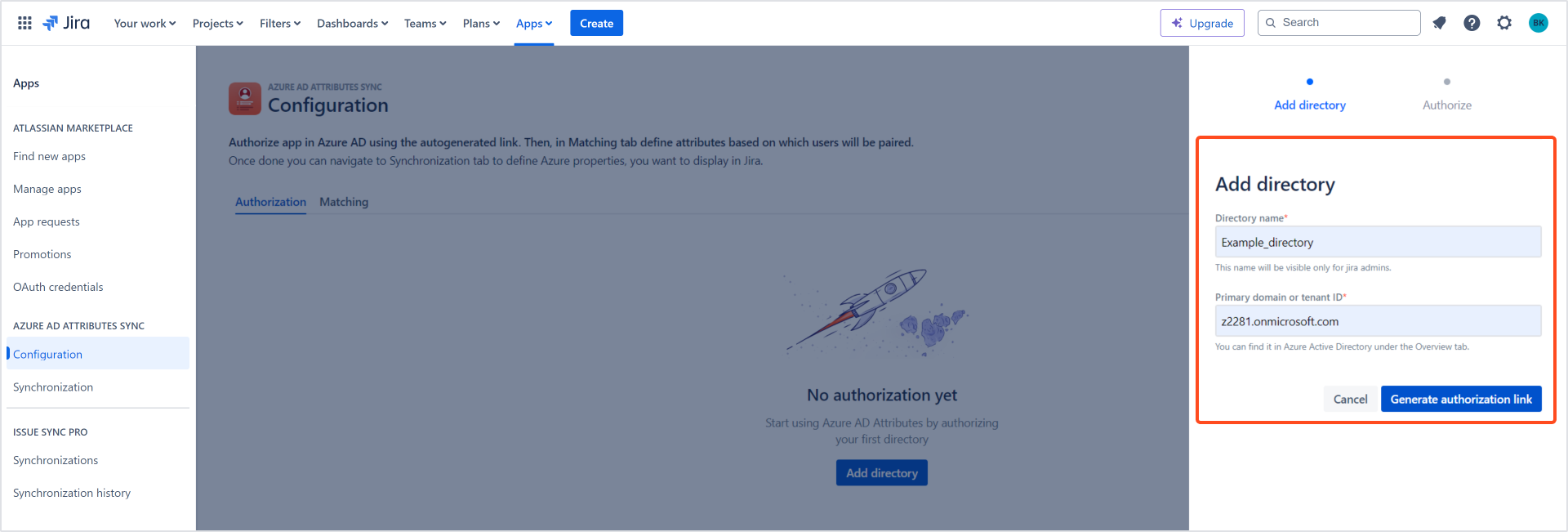This screenshot has width=1568, height=532.
Task: Focus the Search field
Action: tap(1339, 23)
